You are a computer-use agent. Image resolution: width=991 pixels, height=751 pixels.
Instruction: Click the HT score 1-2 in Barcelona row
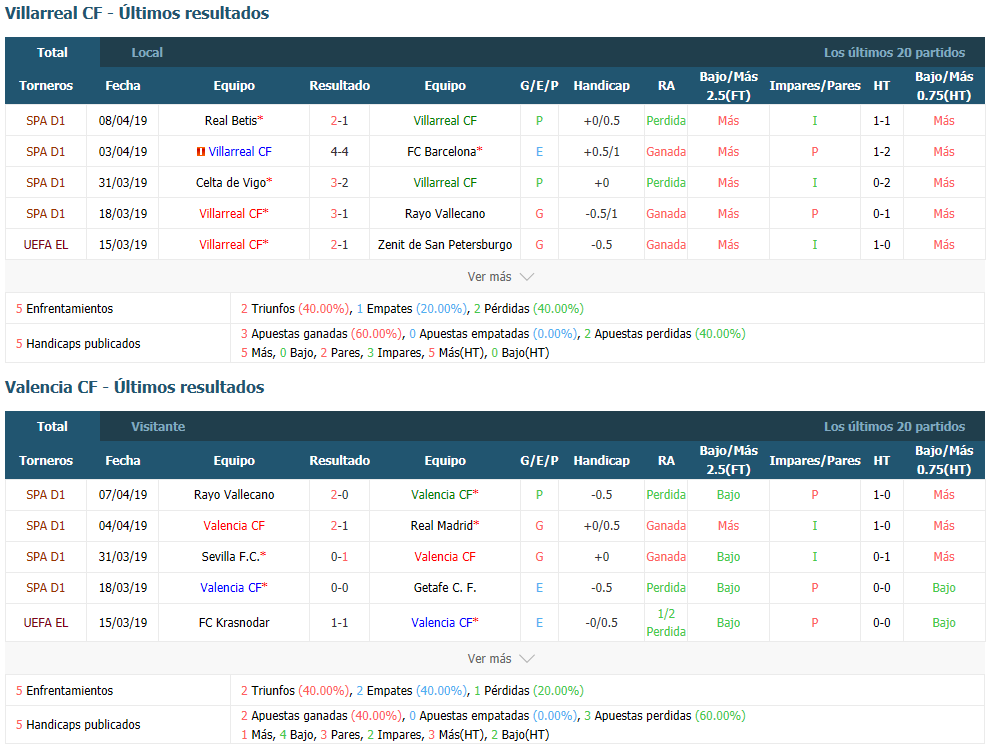tap(882, 152)
